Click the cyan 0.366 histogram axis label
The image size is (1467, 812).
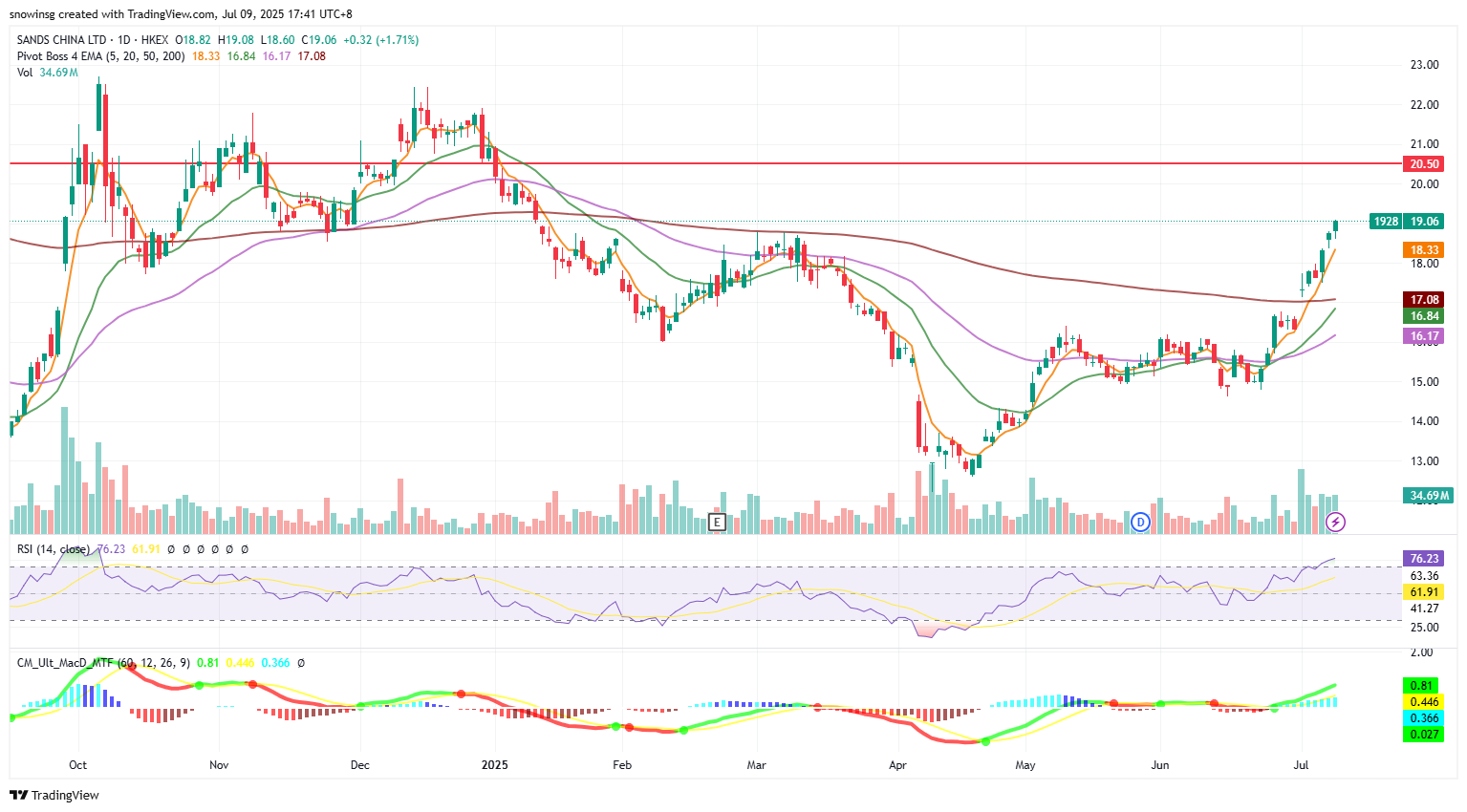(1423, 718)
